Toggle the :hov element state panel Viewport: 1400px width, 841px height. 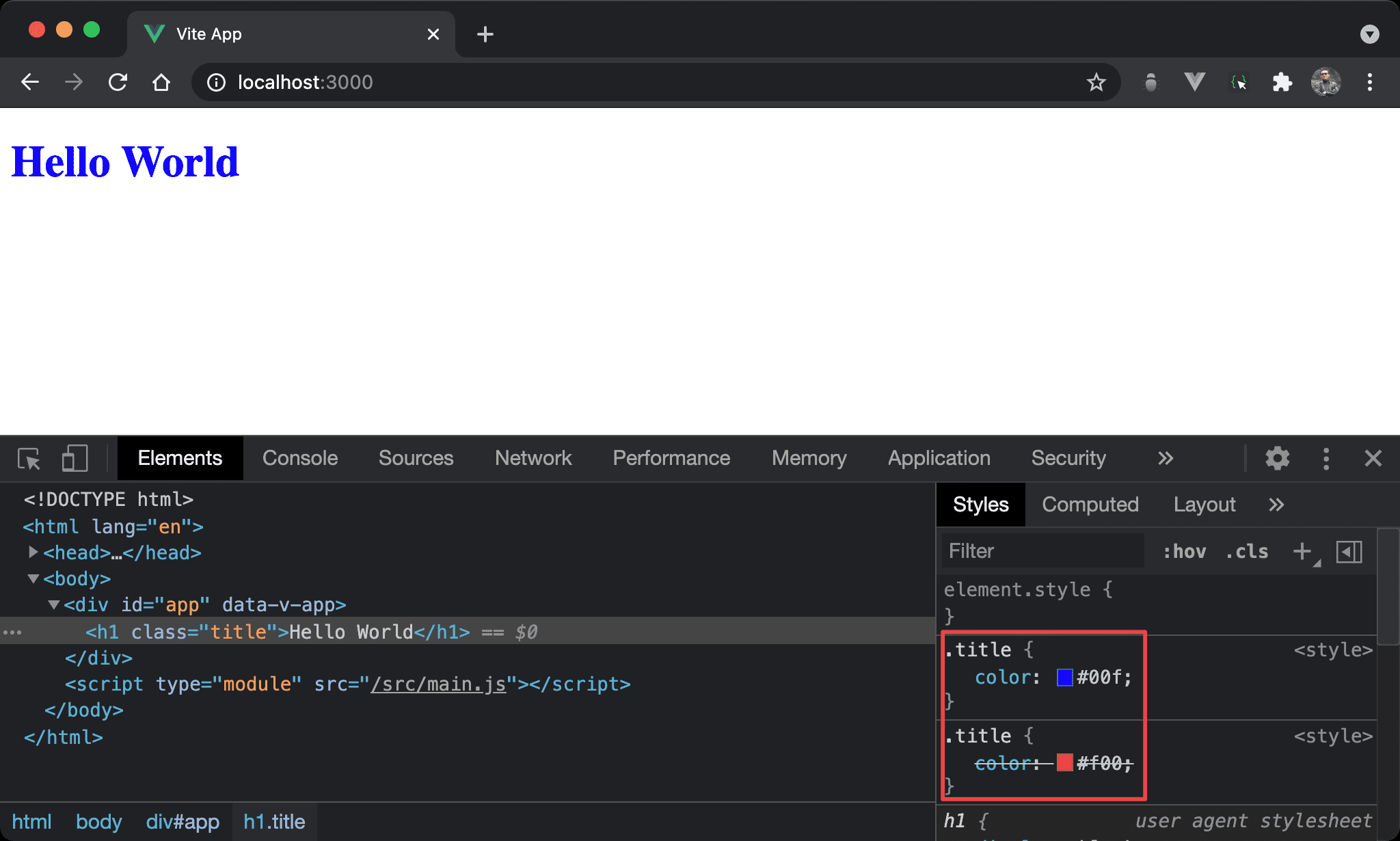(x=1184, y=551)
